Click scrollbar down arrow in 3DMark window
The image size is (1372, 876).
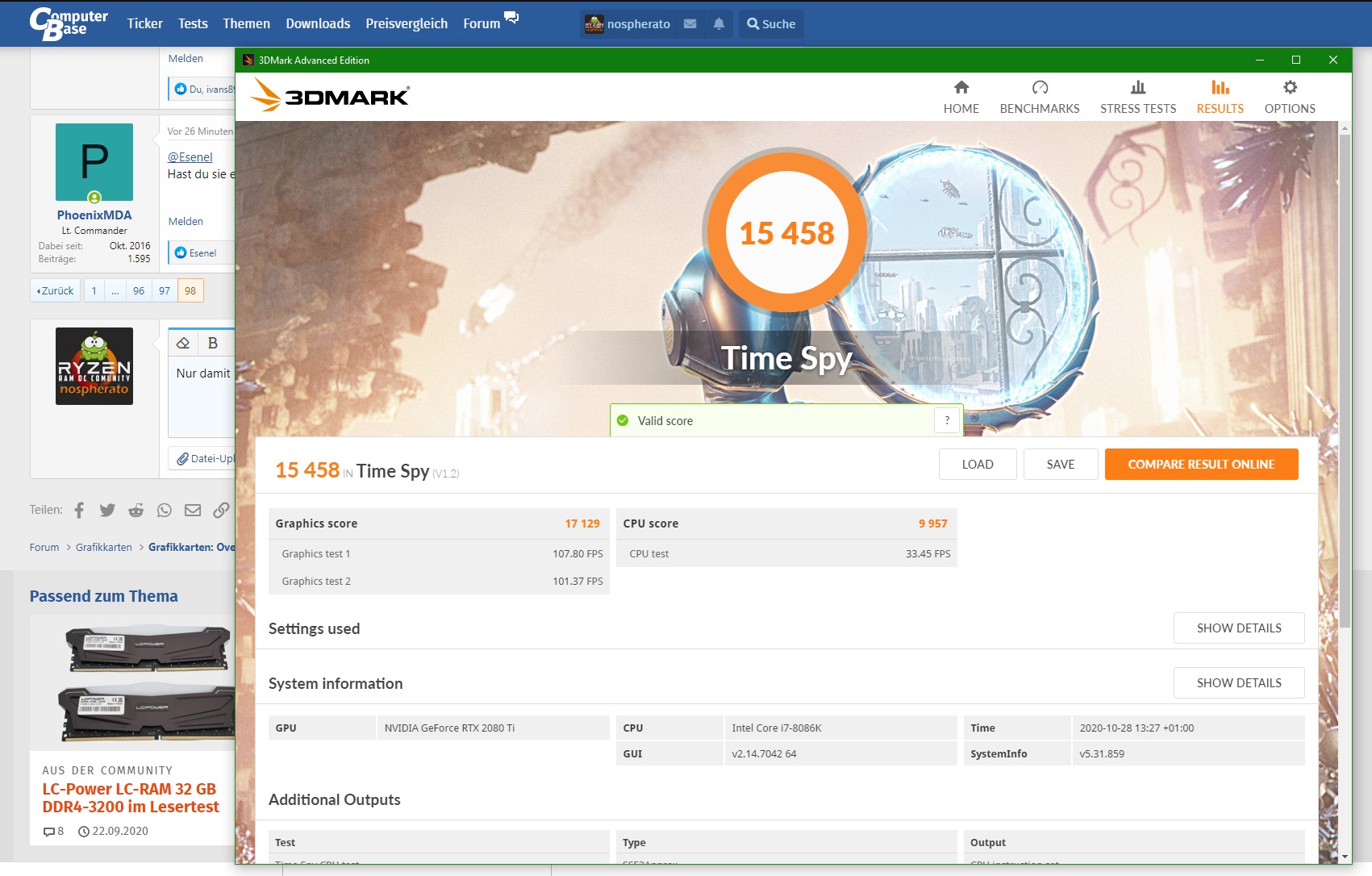(x=1344, y=856)
